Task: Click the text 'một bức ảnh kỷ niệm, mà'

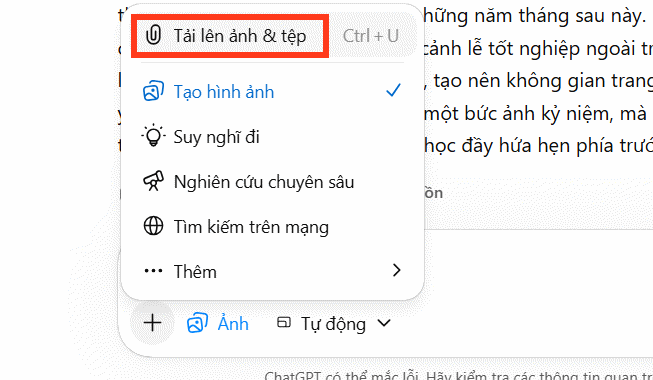Action: (535, 113)
